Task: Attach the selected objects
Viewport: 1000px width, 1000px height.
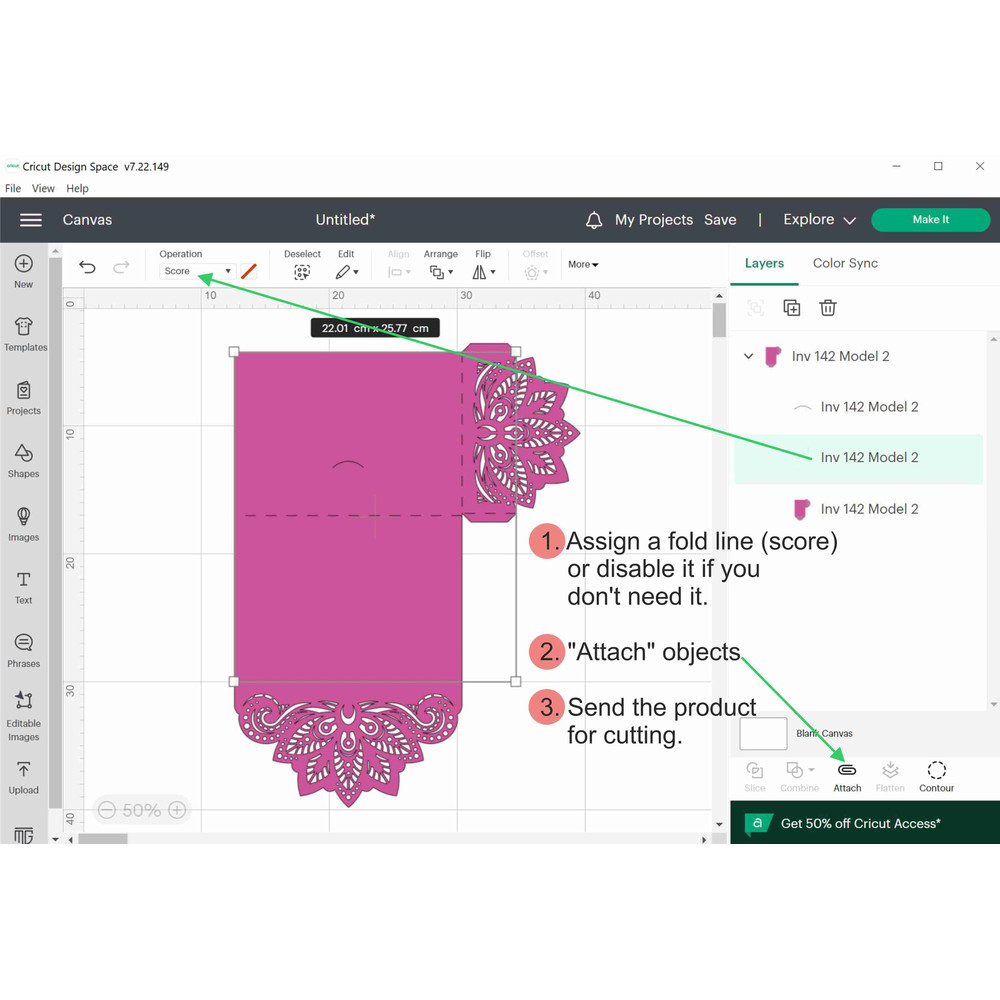Action: point(847,775)
